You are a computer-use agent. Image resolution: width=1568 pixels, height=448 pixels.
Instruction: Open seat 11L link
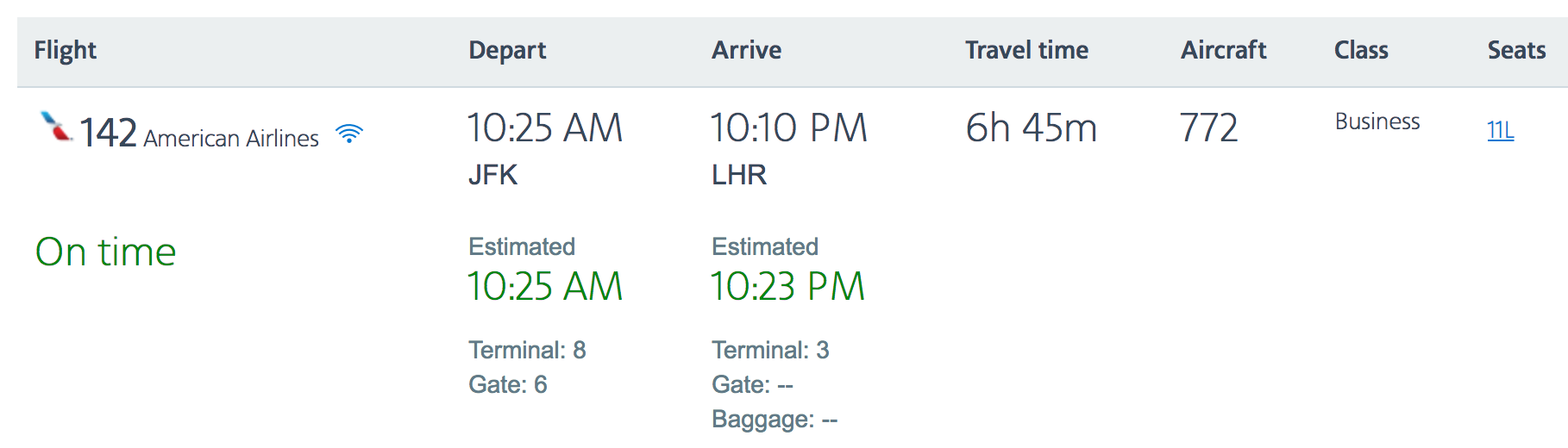click(x=1501, y=131)
